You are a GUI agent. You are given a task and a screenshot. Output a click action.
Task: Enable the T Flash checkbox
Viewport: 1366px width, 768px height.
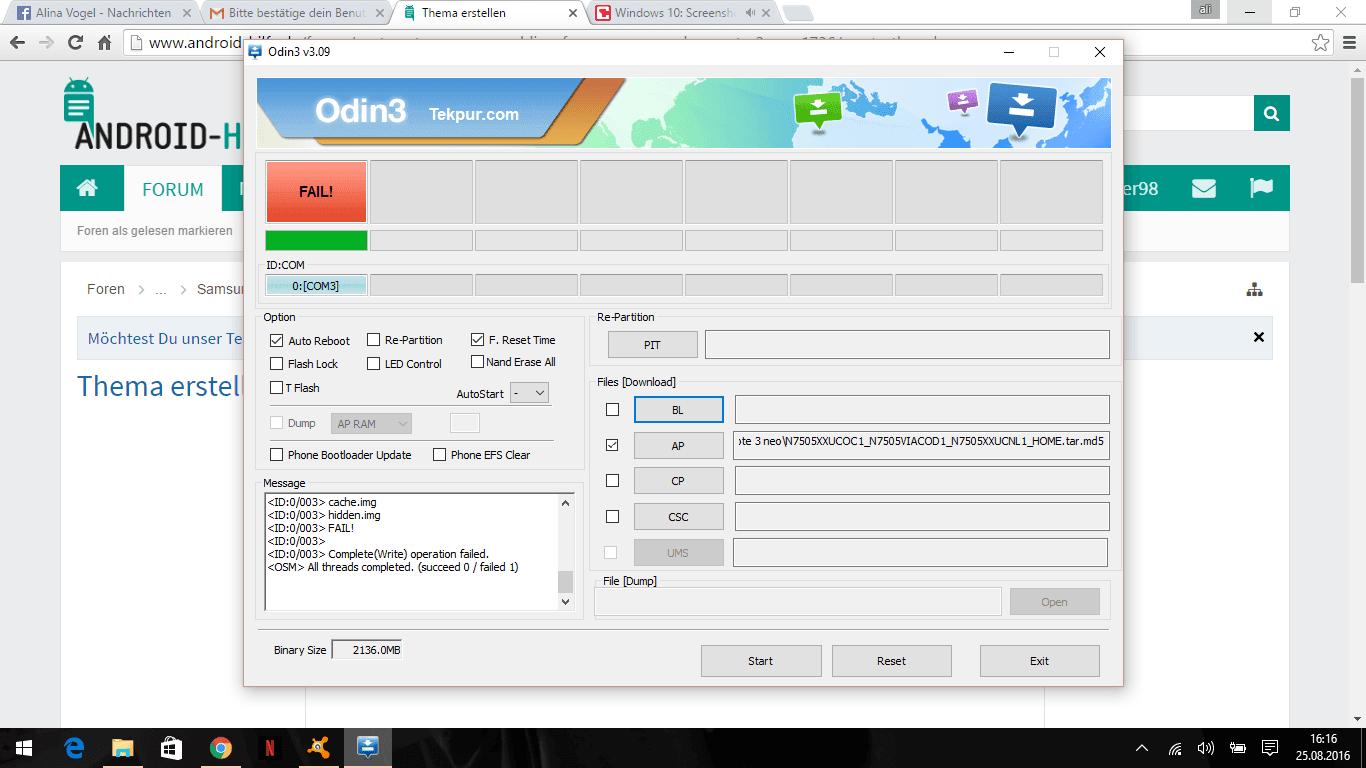click(x=276, y=388)
